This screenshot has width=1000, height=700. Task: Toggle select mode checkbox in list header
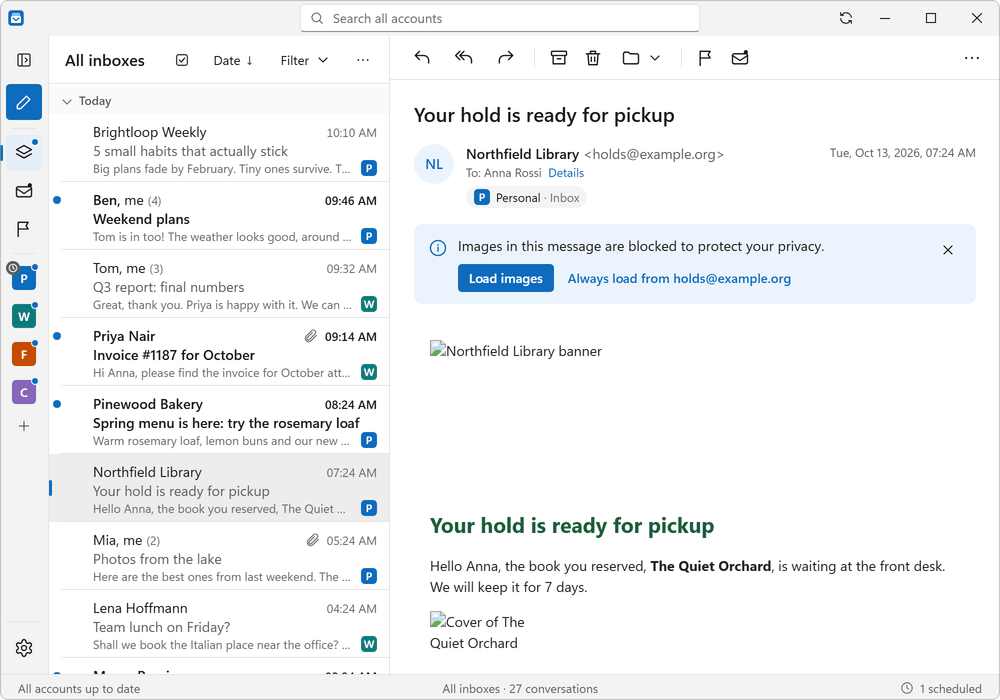coord(182,60)
